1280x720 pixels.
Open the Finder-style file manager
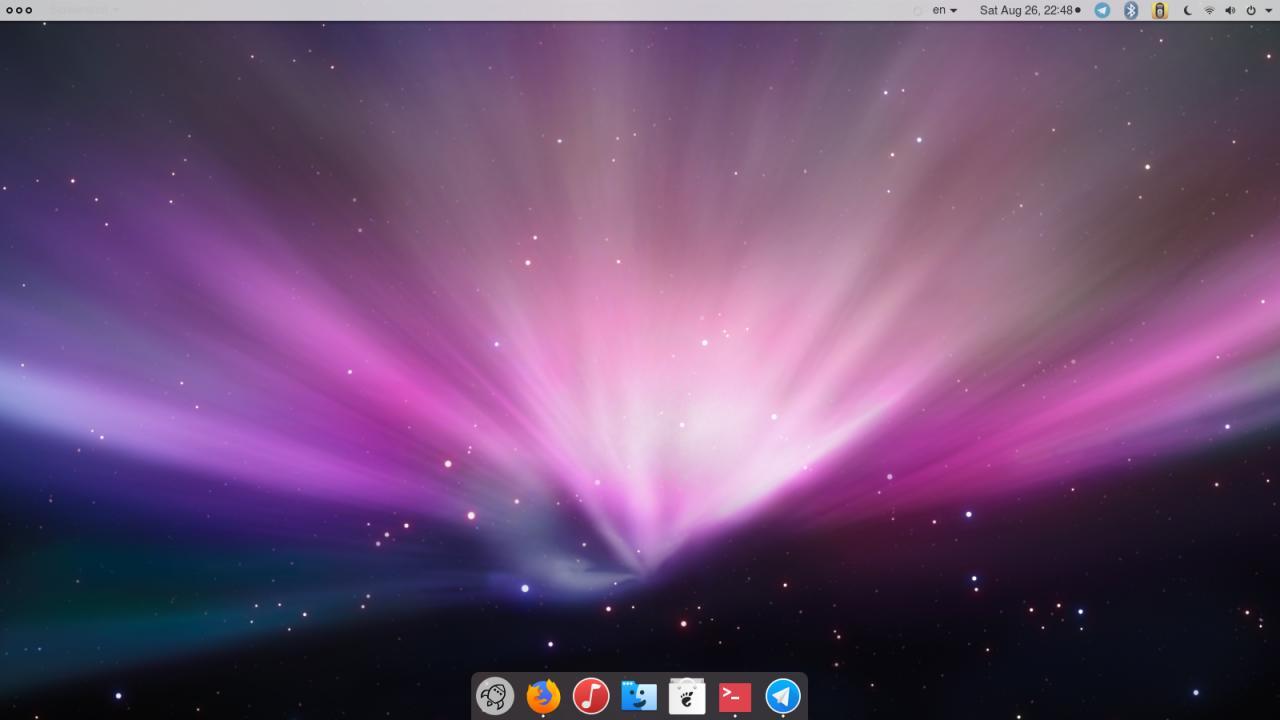pos(639,696)
